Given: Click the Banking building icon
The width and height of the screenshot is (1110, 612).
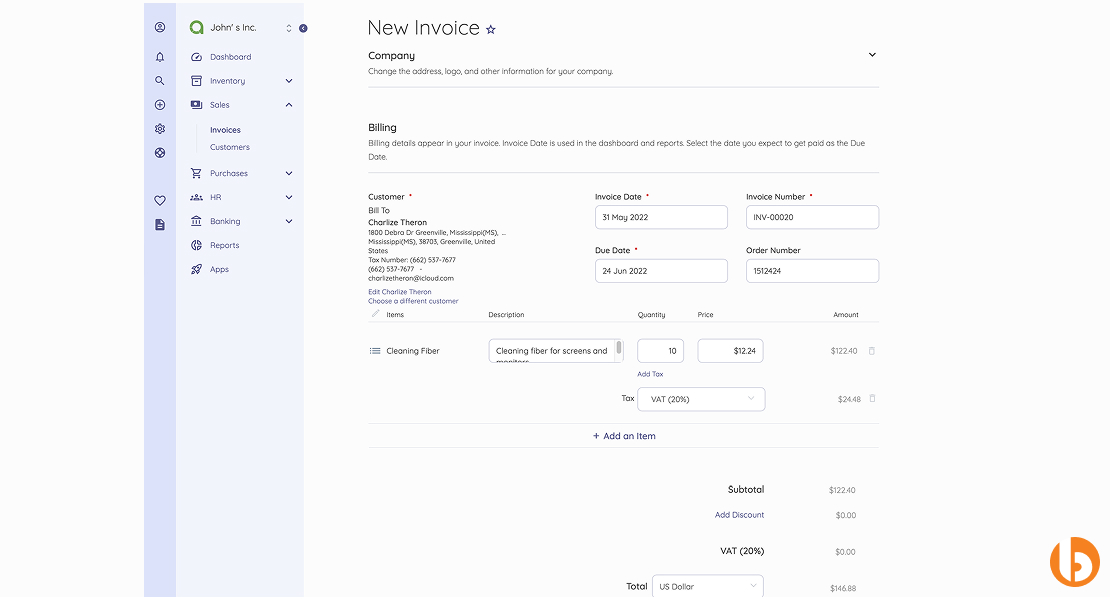Looking at the screenshot, I should (x=196, y=221).
